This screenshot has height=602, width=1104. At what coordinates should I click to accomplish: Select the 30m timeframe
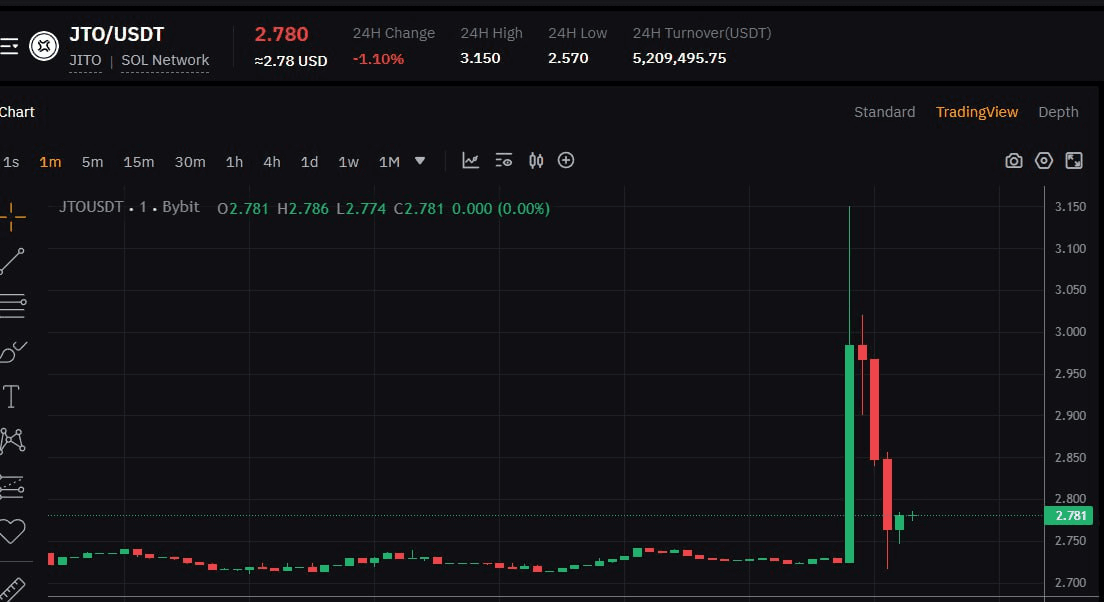[190, 162]
